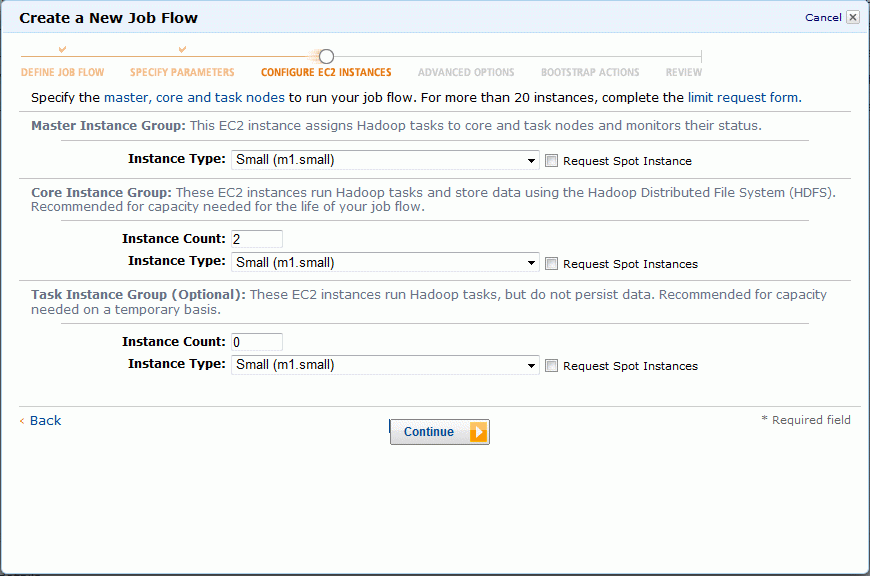The width and height of the screenshot is (870, 576).
Task: Check Request Spot Instances for core group
Action: pos(551,264)
